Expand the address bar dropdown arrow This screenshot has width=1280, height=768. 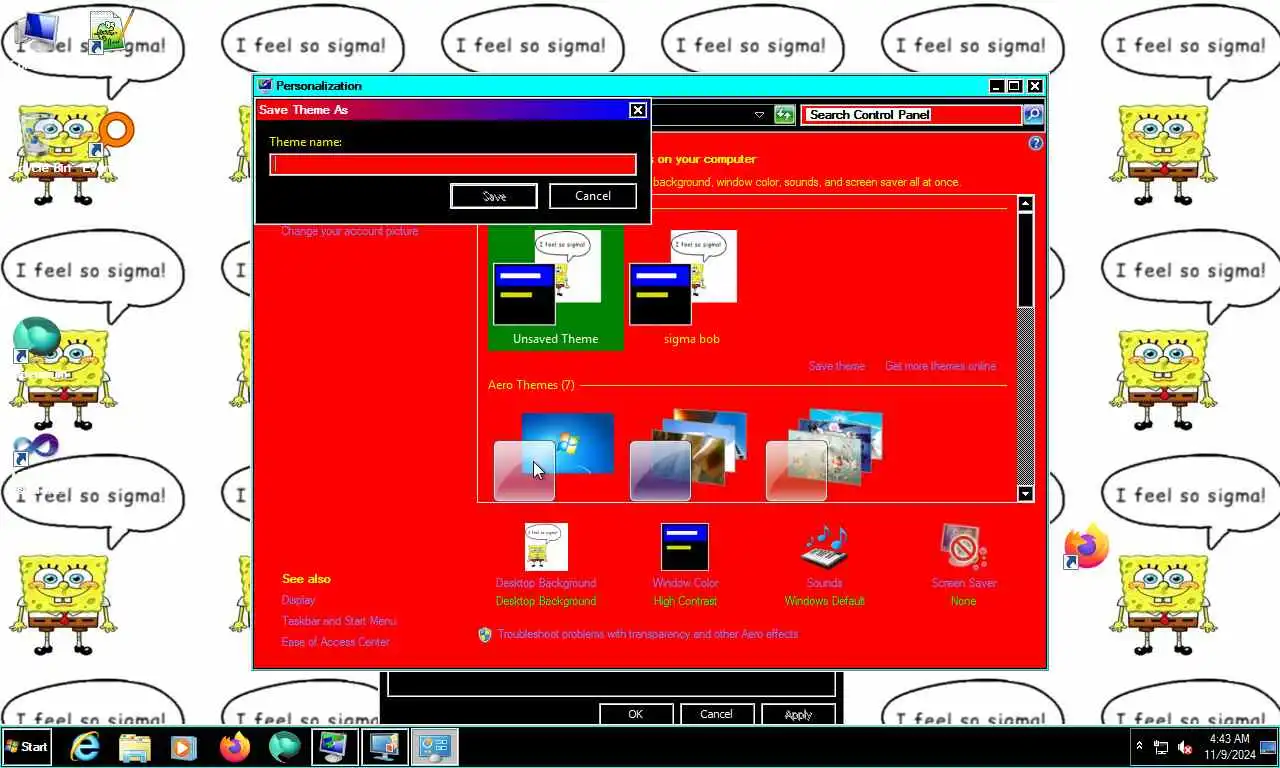pos(759,115)
